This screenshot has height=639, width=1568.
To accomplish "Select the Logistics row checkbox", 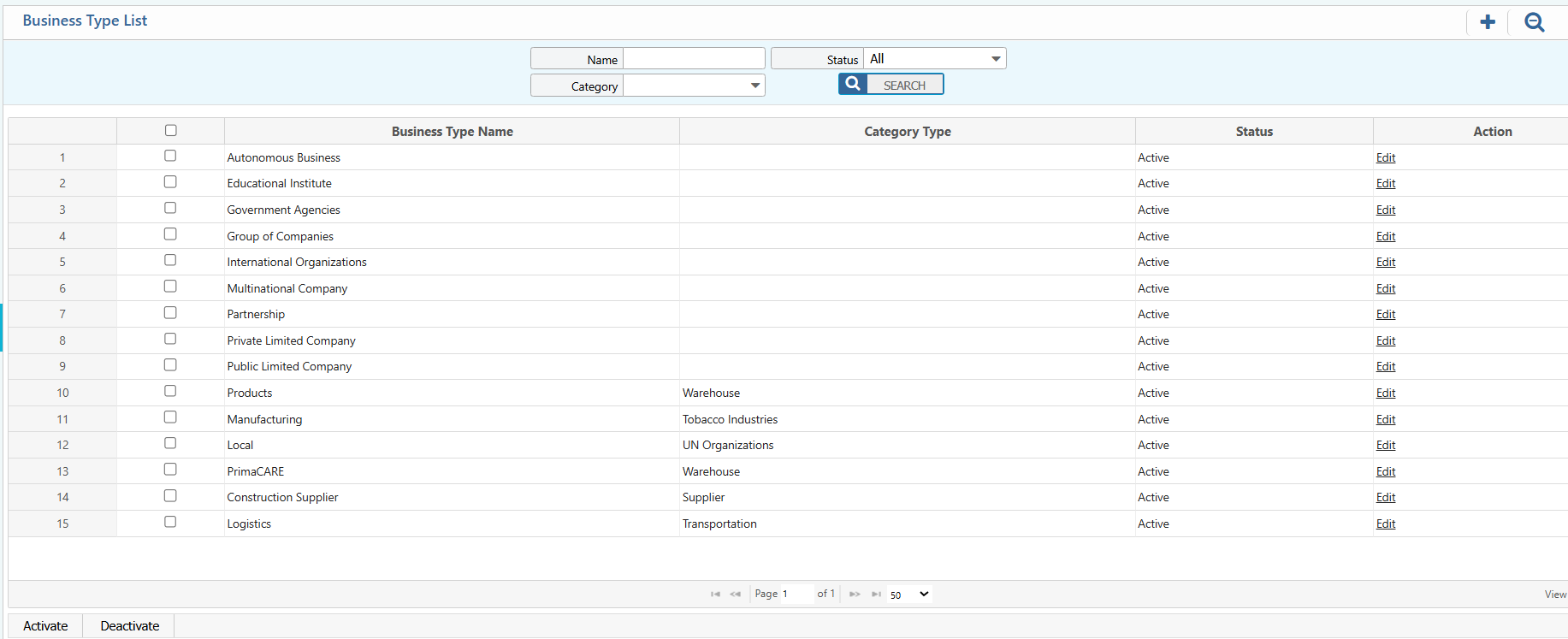I will coord(170,522).
